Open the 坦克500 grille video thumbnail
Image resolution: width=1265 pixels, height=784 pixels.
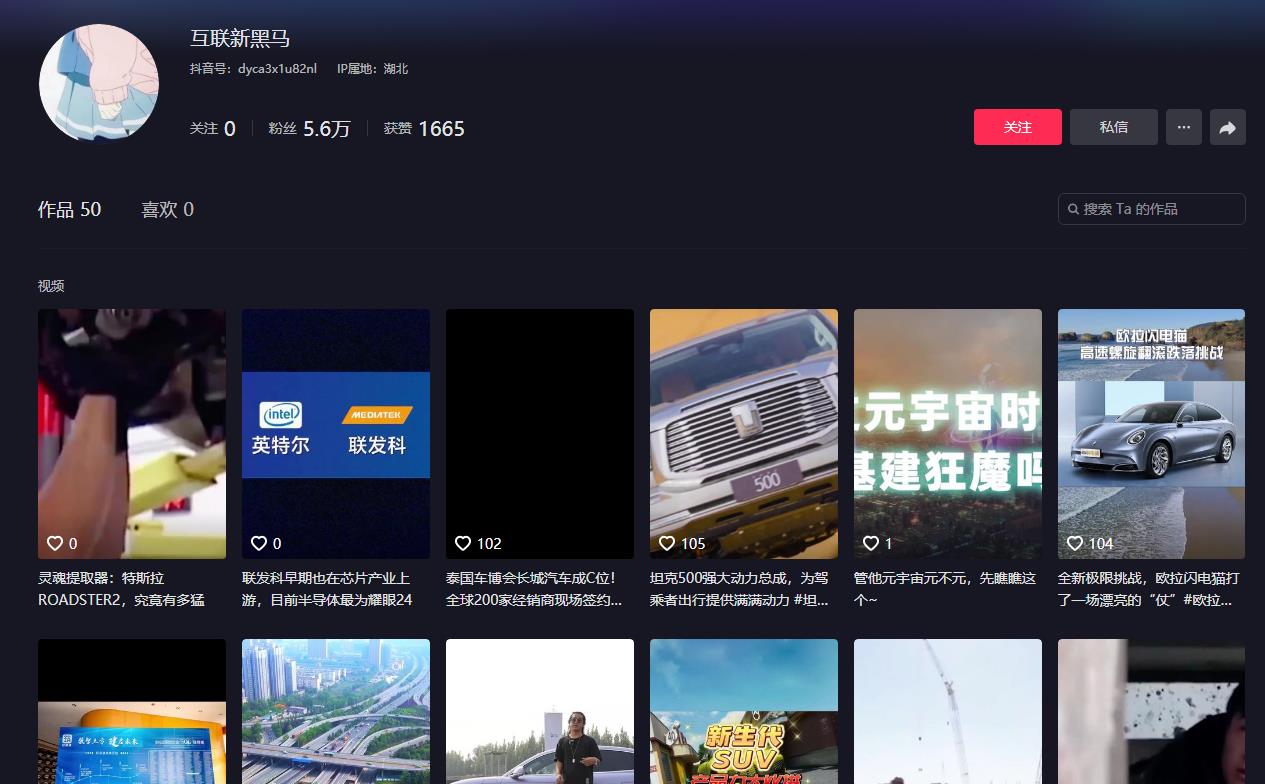pos(744,434)
